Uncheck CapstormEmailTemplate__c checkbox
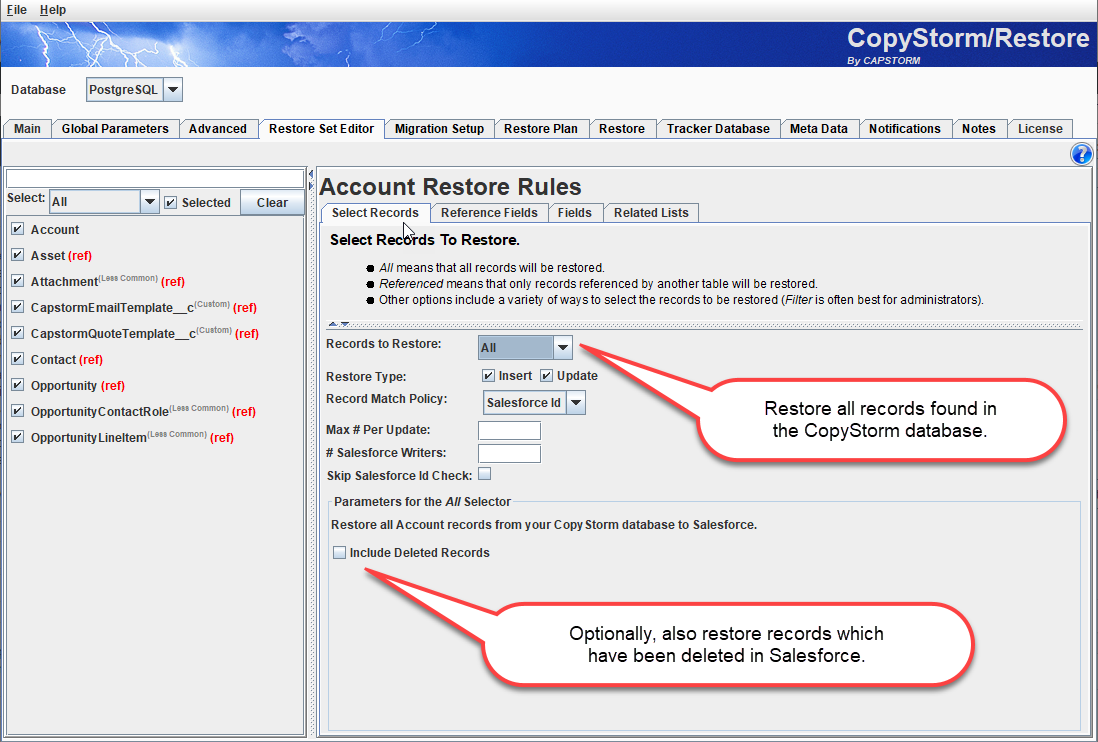 coord(18,307)
